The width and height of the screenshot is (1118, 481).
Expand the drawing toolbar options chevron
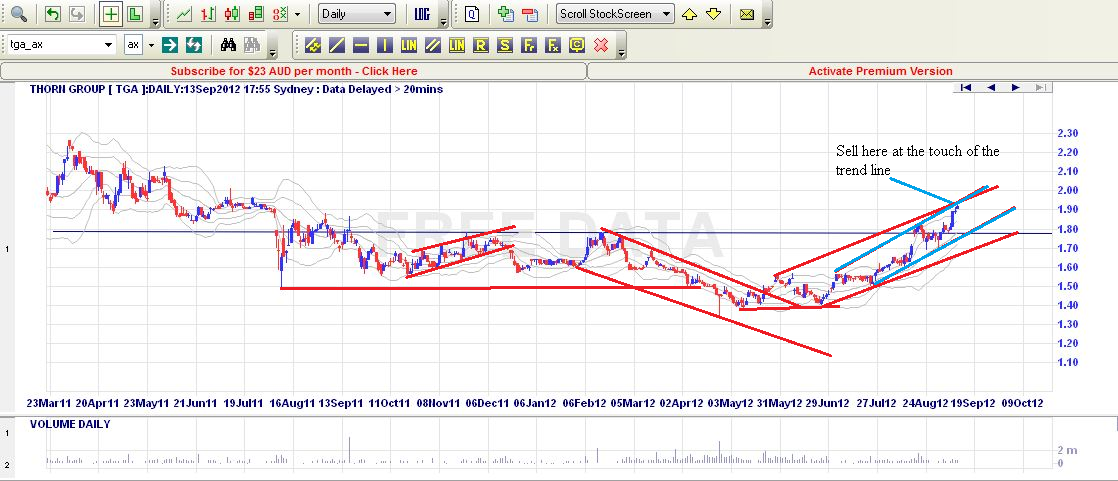click(x=622, y=53)
